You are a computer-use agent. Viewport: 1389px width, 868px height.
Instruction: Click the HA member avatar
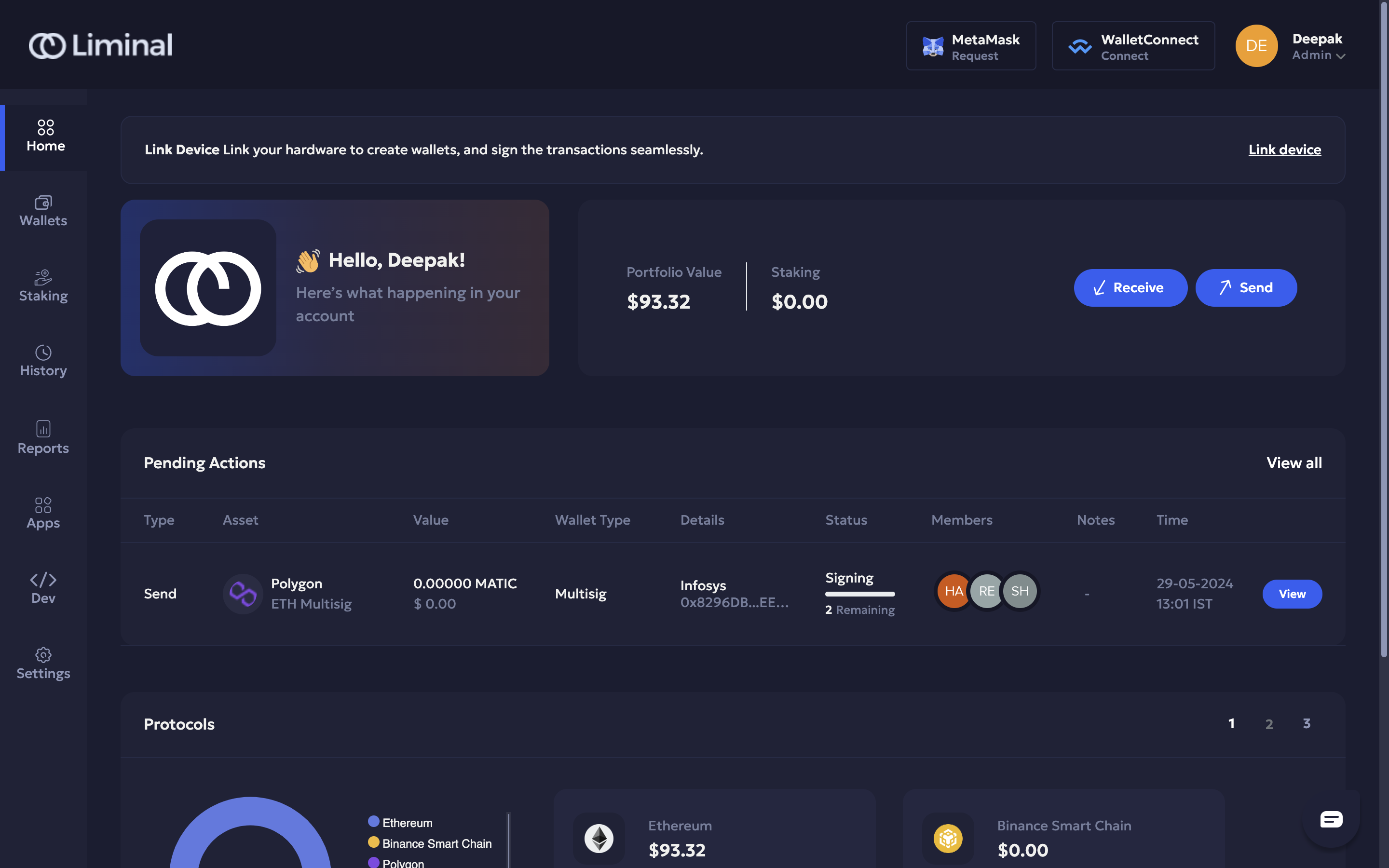click(953, 591)
